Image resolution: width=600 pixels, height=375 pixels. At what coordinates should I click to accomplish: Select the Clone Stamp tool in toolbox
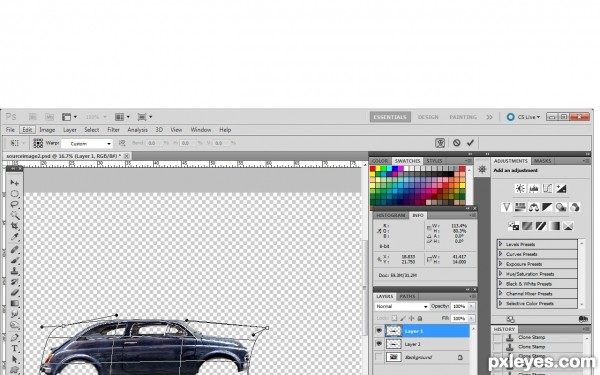point(15,271)
